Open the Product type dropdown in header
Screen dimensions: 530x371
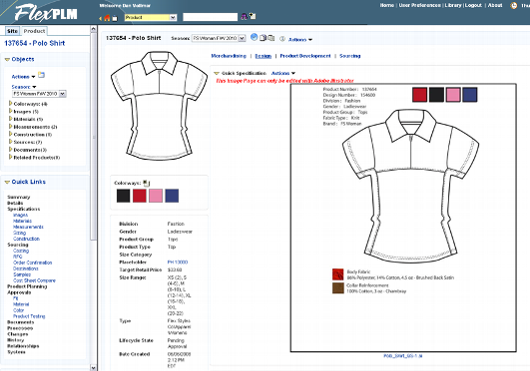click(151, 17)
